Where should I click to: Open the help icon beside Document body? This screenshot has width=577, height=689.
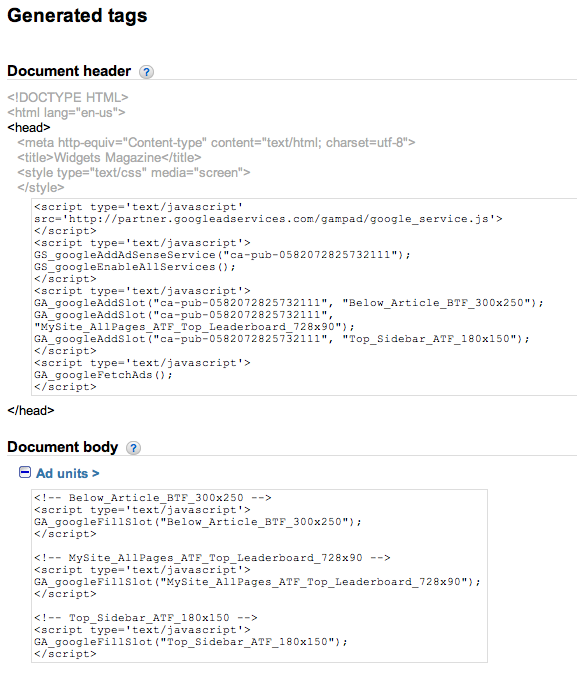133,448
